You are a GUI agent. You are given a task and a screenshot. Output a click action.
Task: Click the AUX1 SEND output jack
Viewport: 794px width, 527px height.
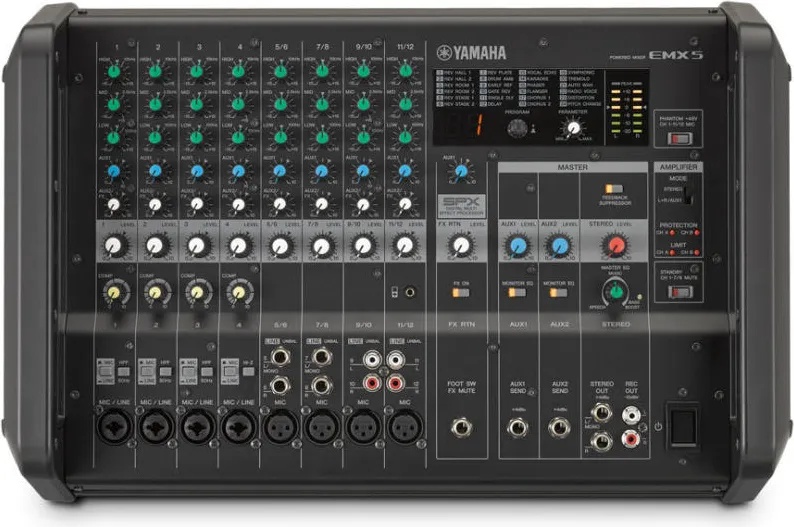[518, 428]
